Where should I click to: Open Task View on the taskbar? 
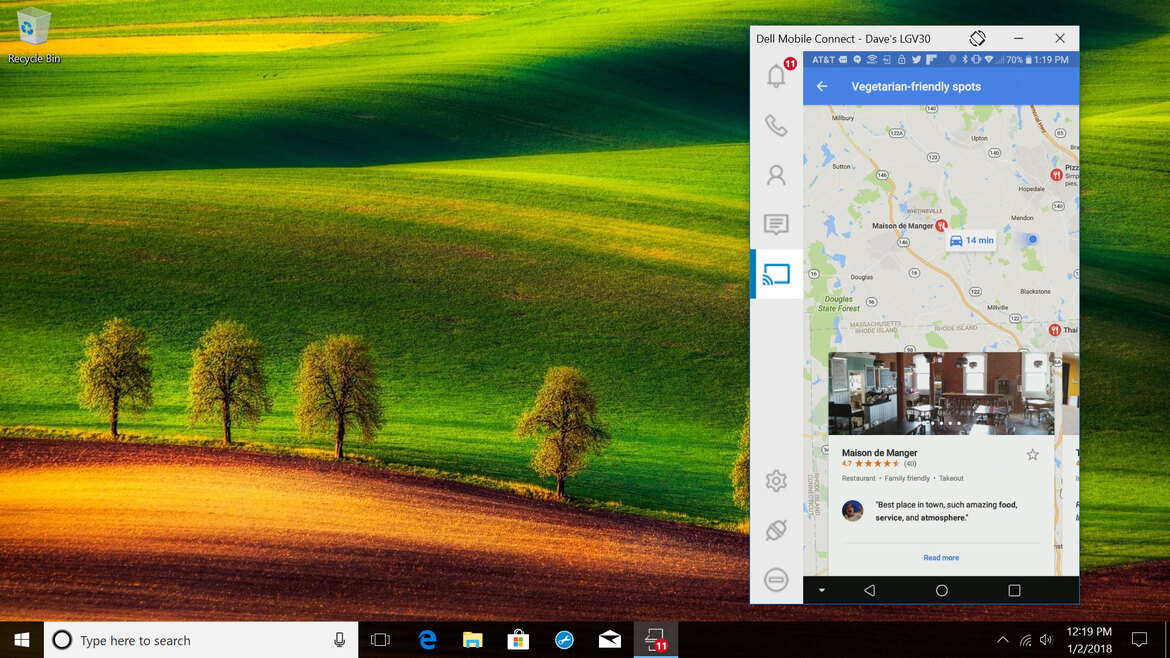(381, 640)
